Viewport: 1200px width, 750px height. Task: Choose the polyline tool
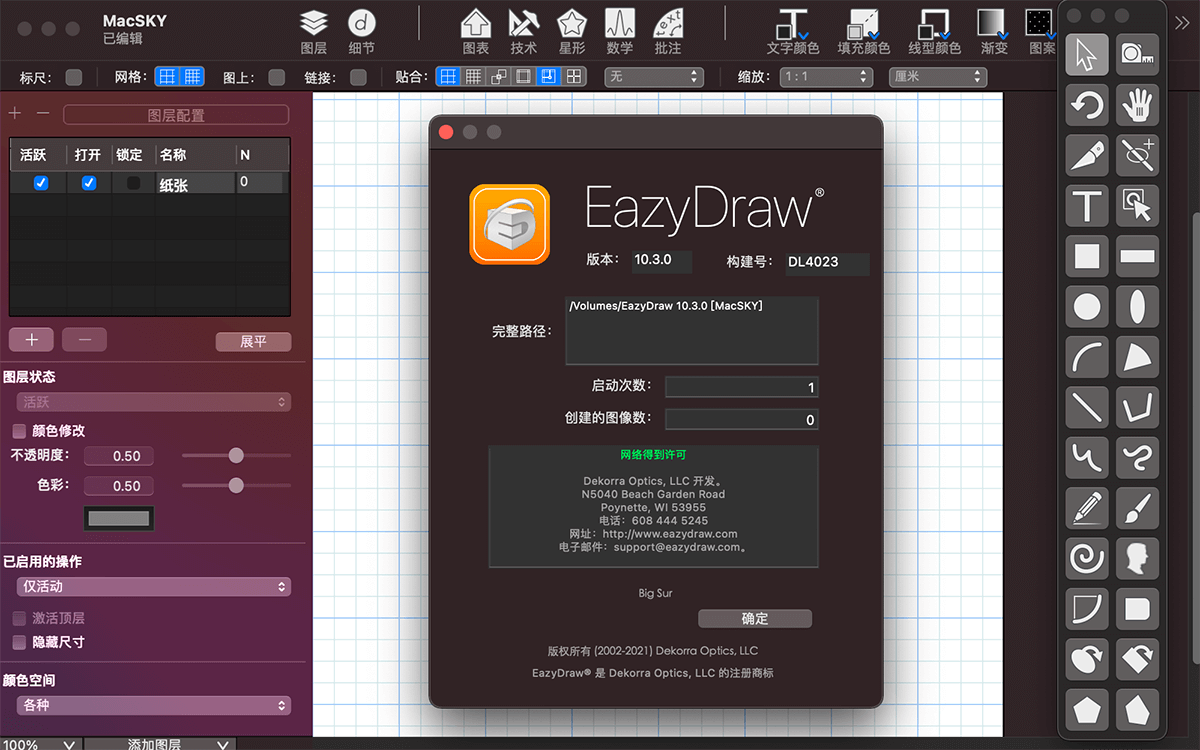click(1137, 407)
